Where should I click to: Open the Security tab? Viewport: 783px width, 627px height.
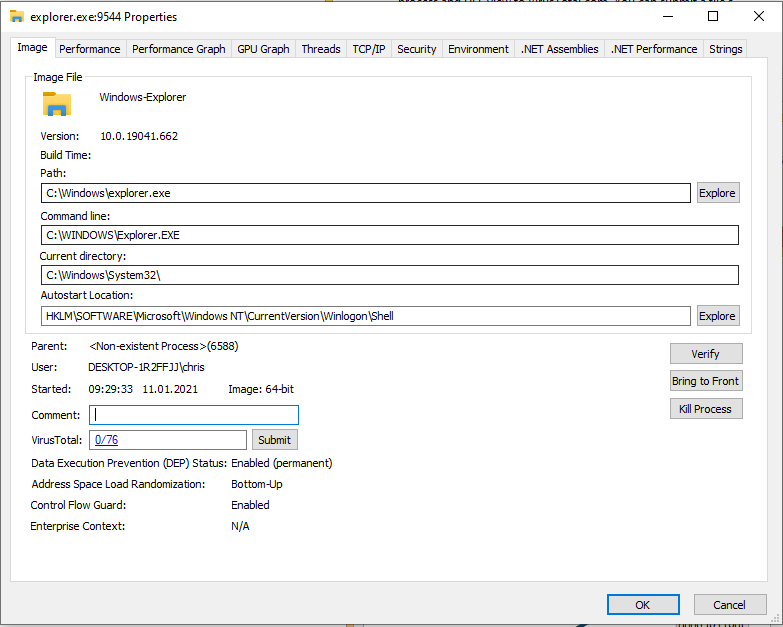416,49
